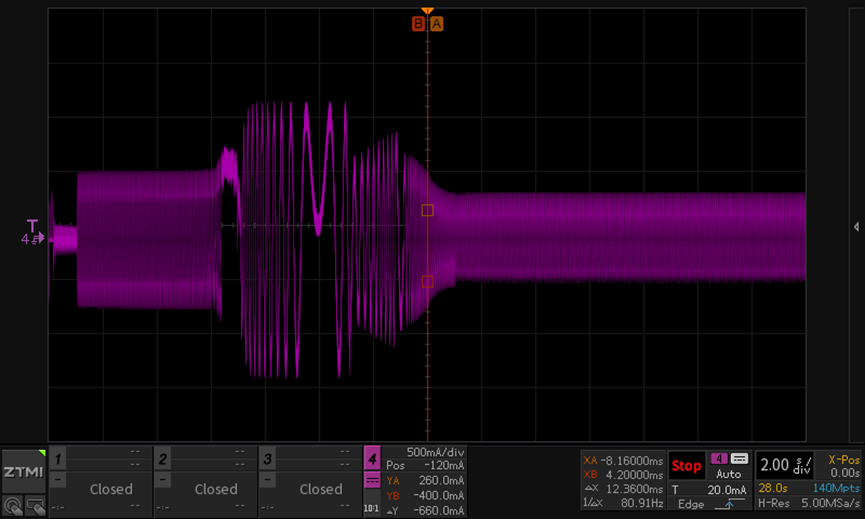Grab the orange trigger position triangle
The image size is (865, 519).
[427, 11]
